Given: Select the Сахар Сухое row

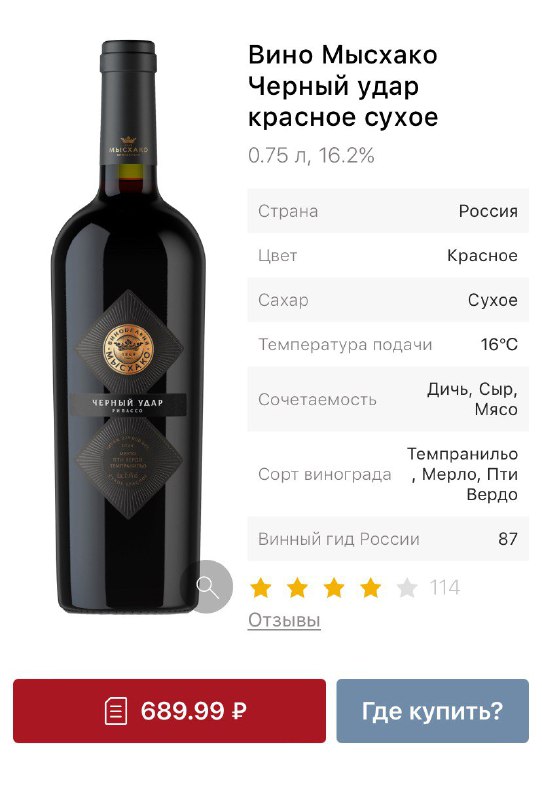Looking at the screenshot, I should (x=388, y=300).
